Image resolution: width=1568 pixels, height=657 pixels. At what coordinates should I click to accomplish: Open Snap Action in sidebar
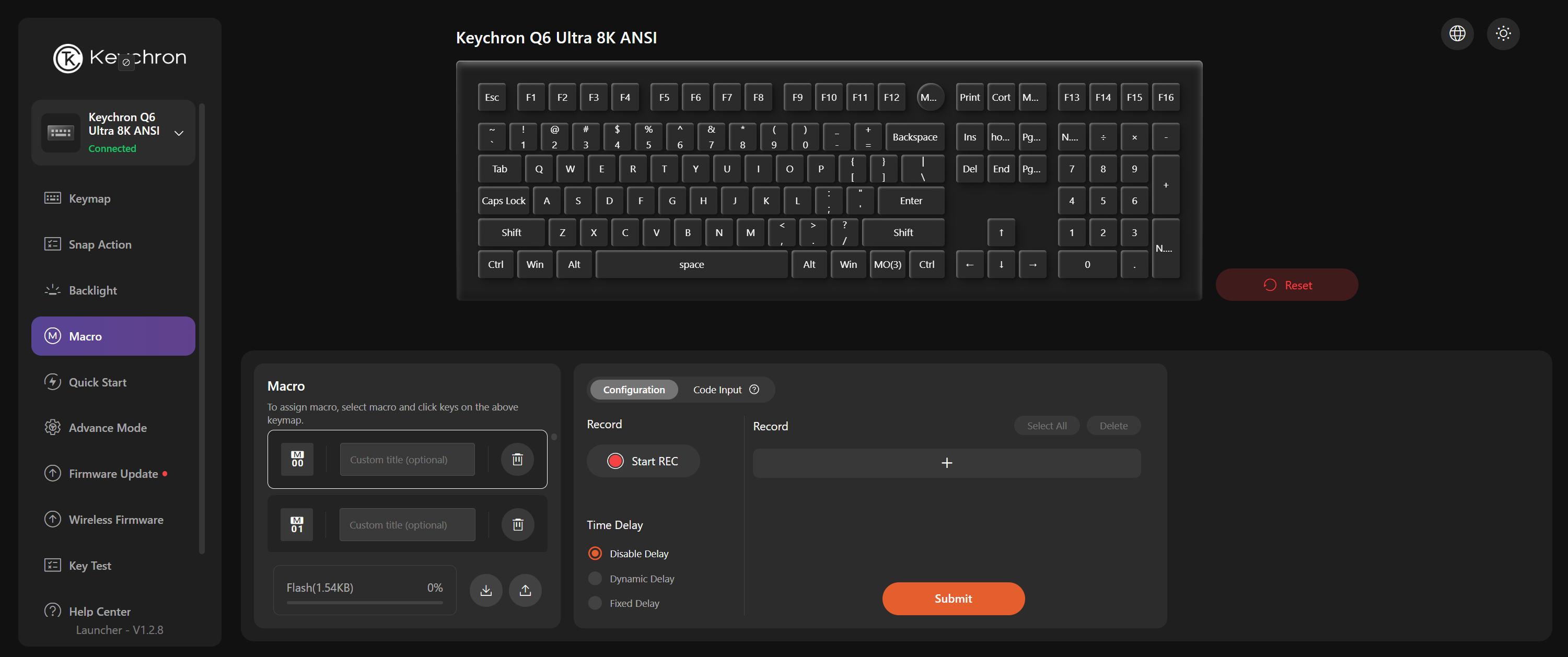click(100, 244)
